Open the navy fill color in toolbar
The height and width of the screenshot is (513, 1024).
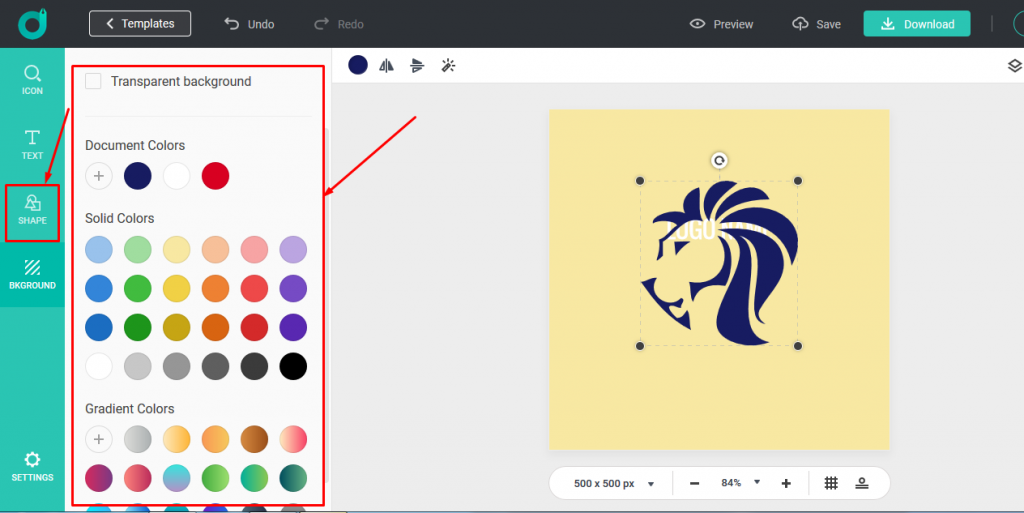[x=358, y=65]
